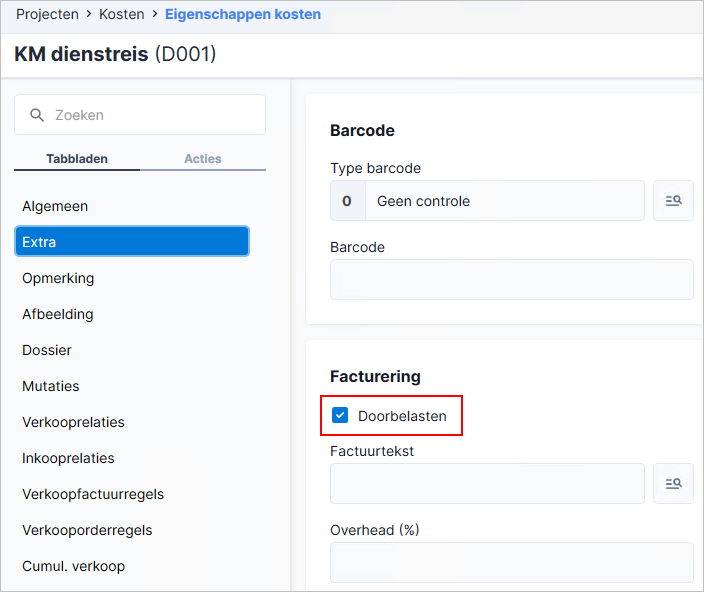This screenshot has width=704, height=592.
Task: Toggle the Doorbelasten checkbox
Action: pyautogui.click(x=340, y=415)
